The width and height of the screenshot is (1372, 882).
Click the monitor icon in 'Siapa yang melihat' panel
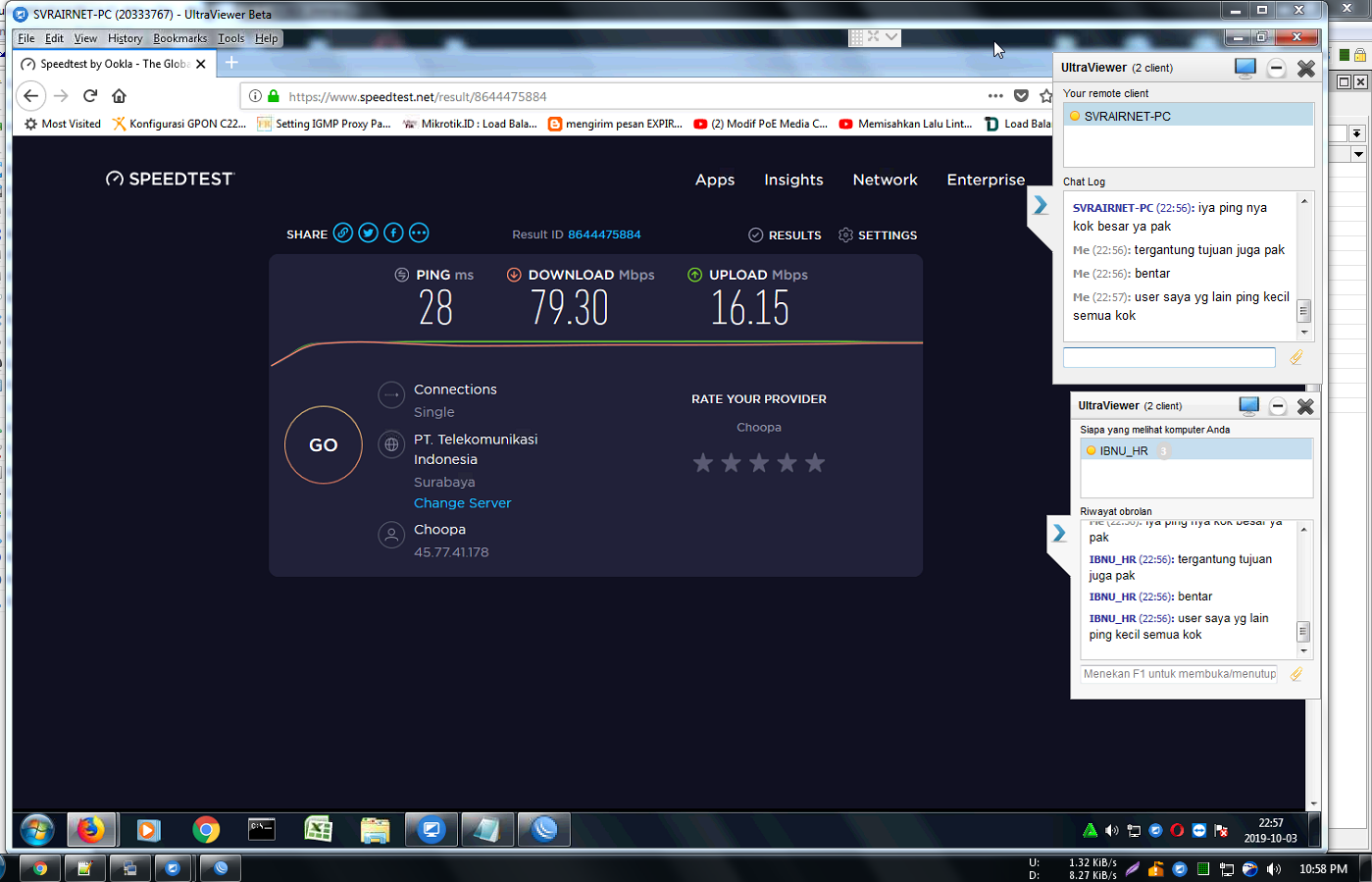(1248, 405)
